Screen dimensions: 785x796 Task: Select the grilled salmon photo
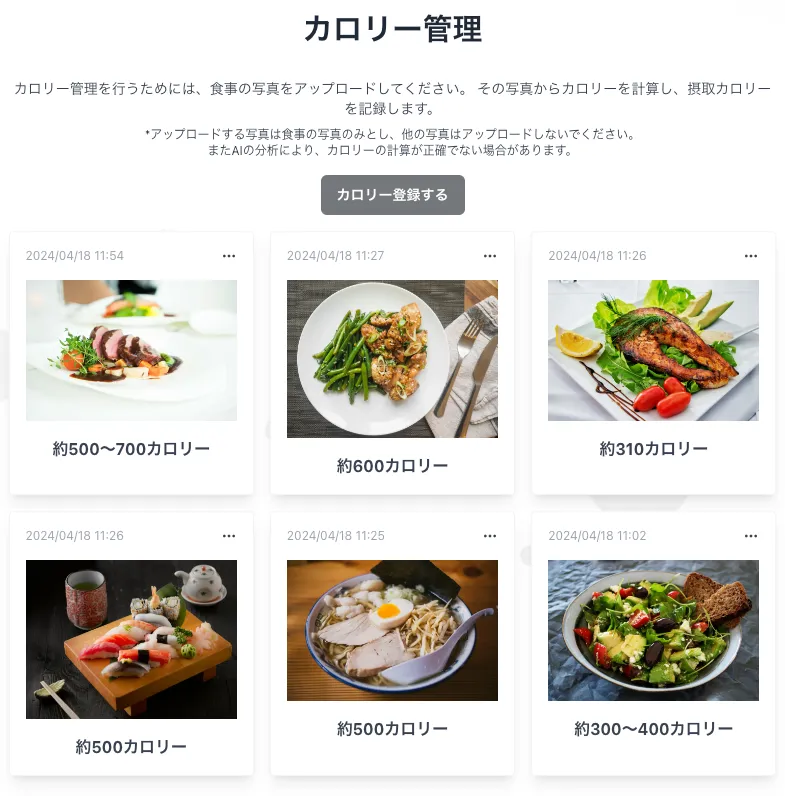(653, 350)
